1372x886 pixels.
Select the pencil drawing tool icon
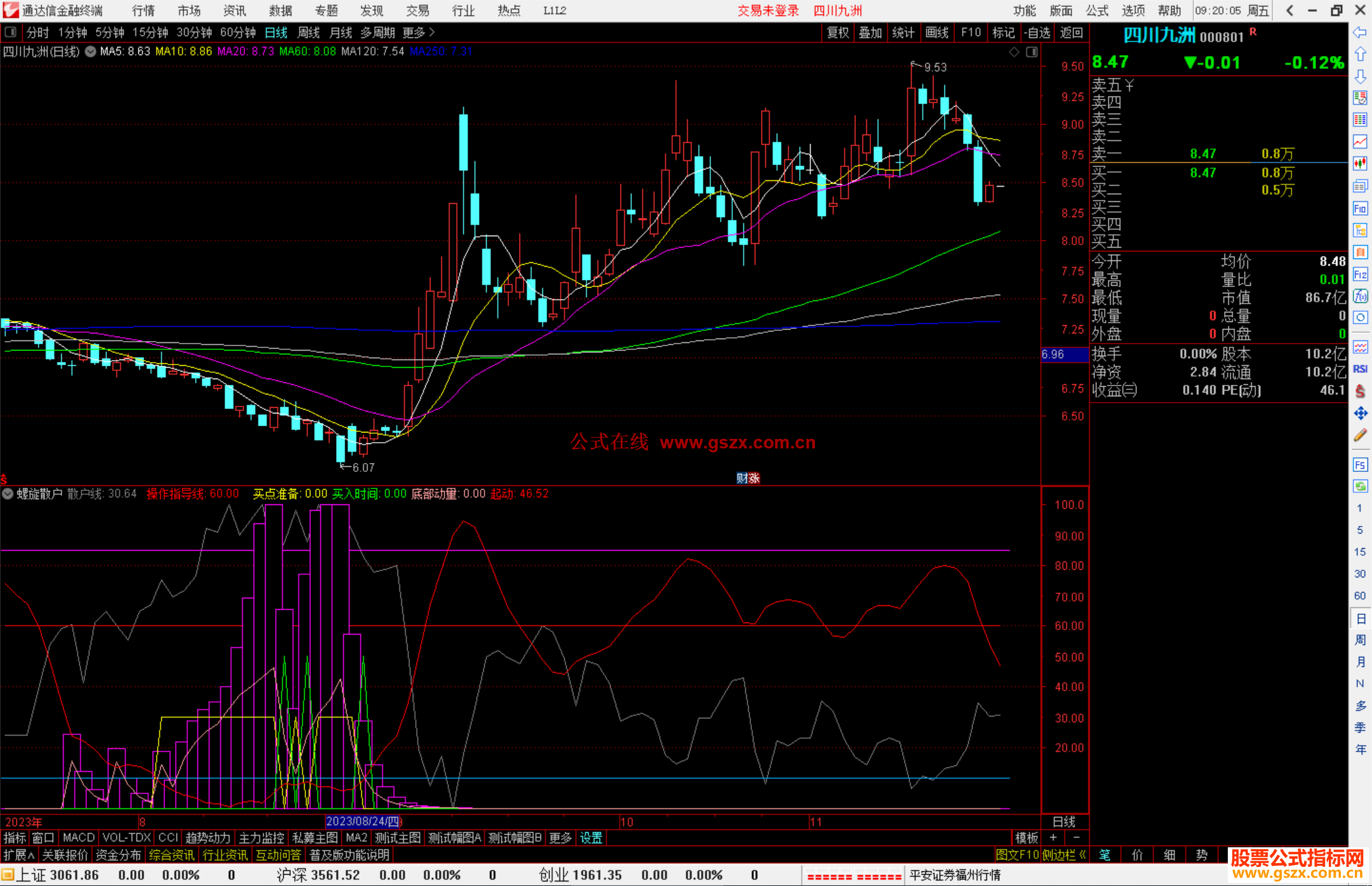point(1360,435)
